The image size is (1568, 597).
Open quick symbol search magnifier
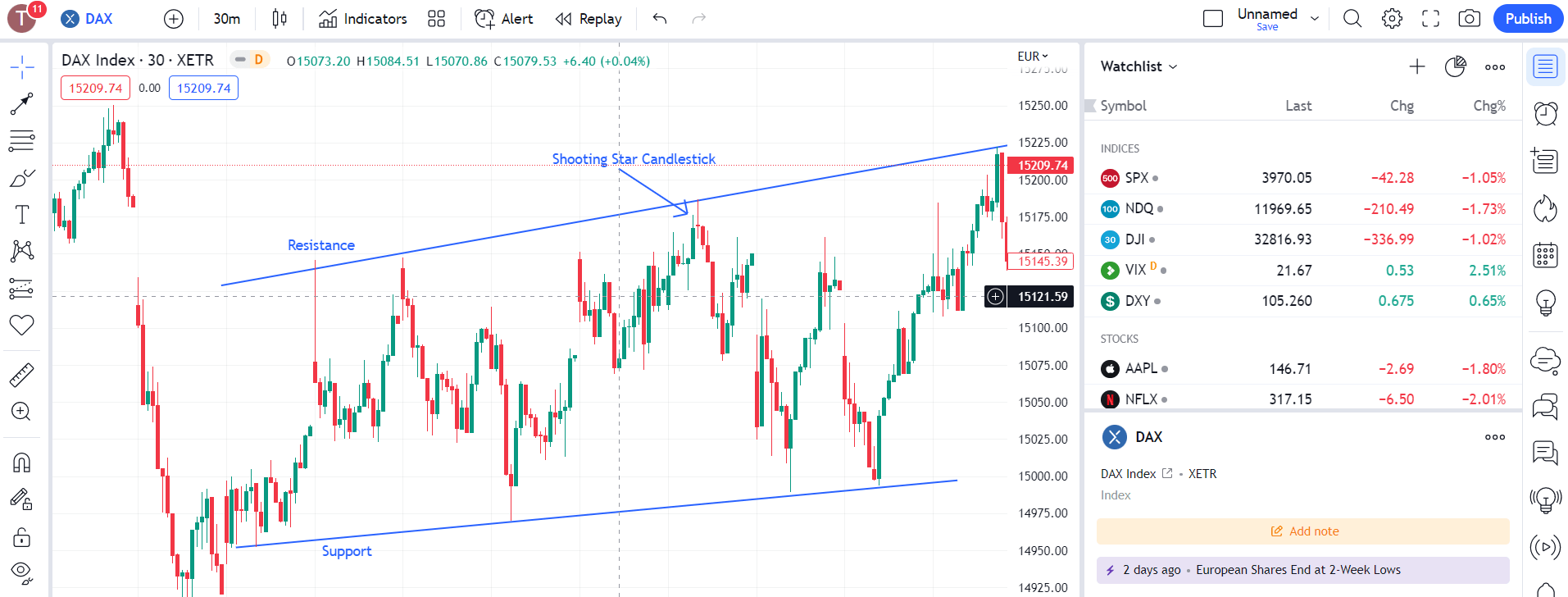coord(1352,19)
